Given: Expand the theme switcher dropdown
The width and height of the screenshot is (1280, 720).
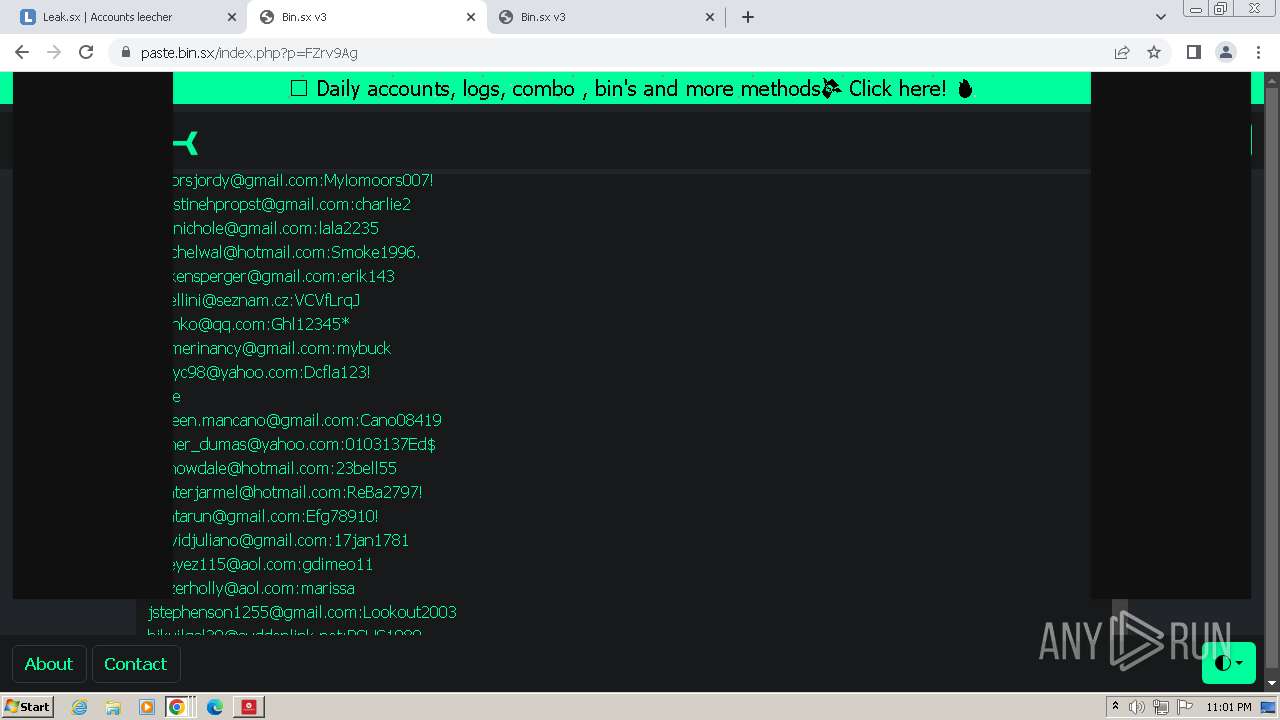Looking at the screenshot, I should [1229, 663].
